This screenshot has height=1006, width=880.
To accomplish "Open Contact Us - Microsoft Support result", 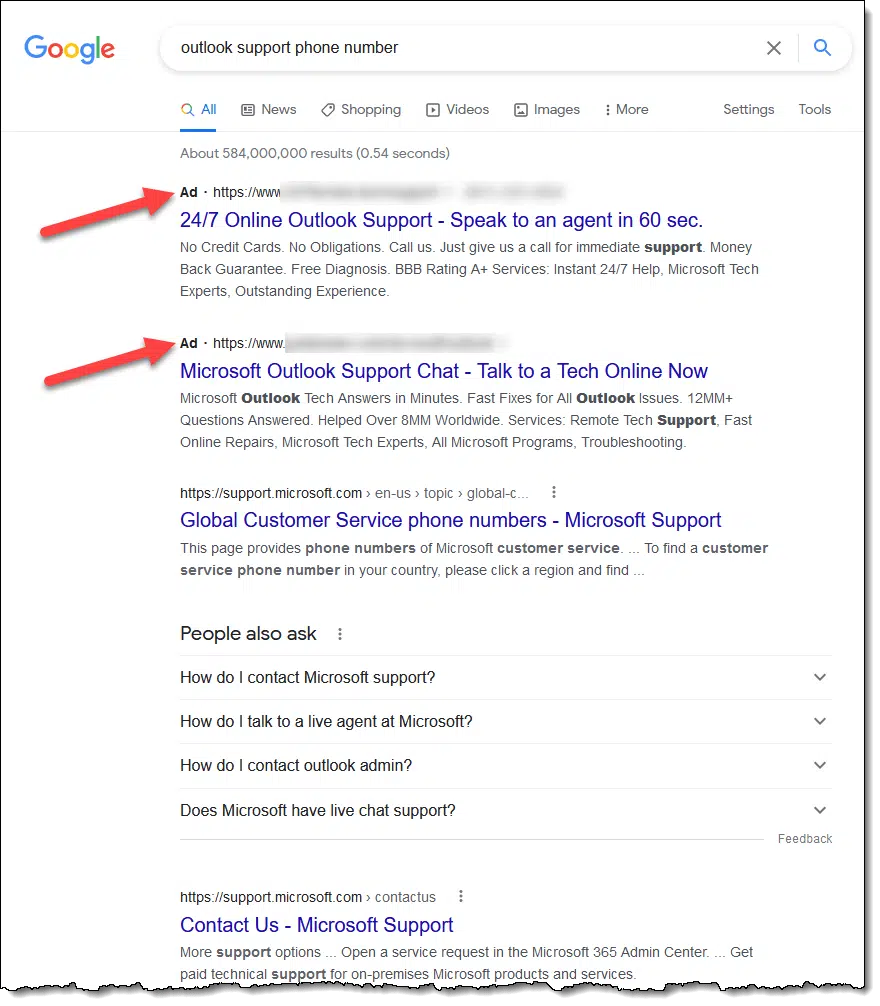I will tap(317, 925).
